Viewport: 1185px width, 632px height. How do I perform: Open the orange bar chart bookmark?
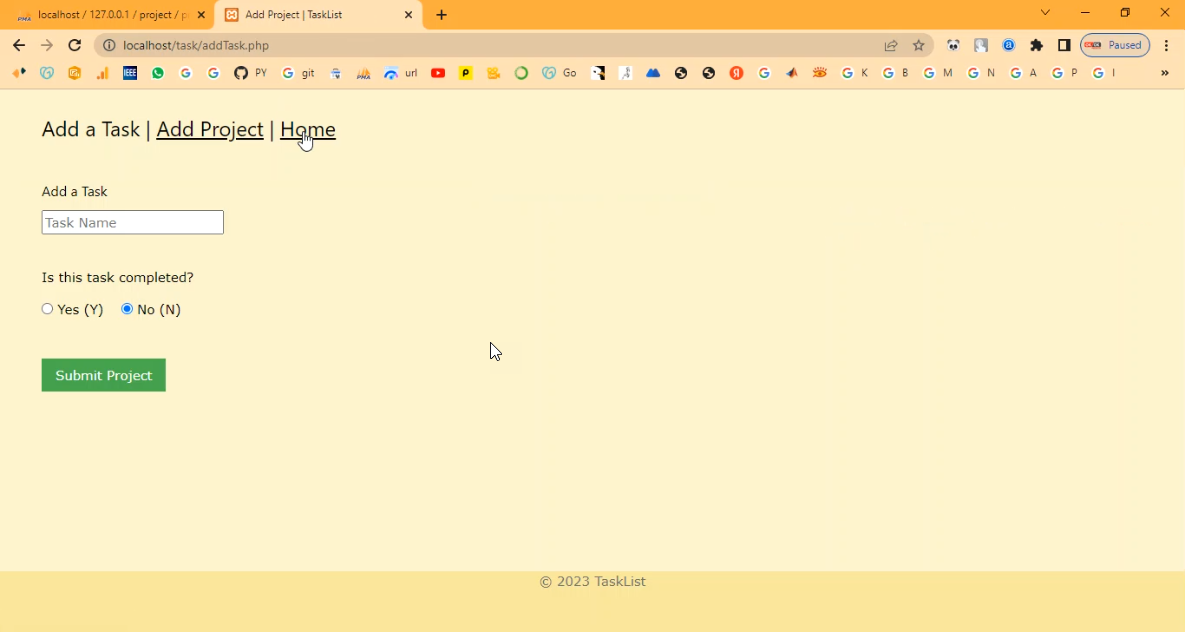click(102, 73)
